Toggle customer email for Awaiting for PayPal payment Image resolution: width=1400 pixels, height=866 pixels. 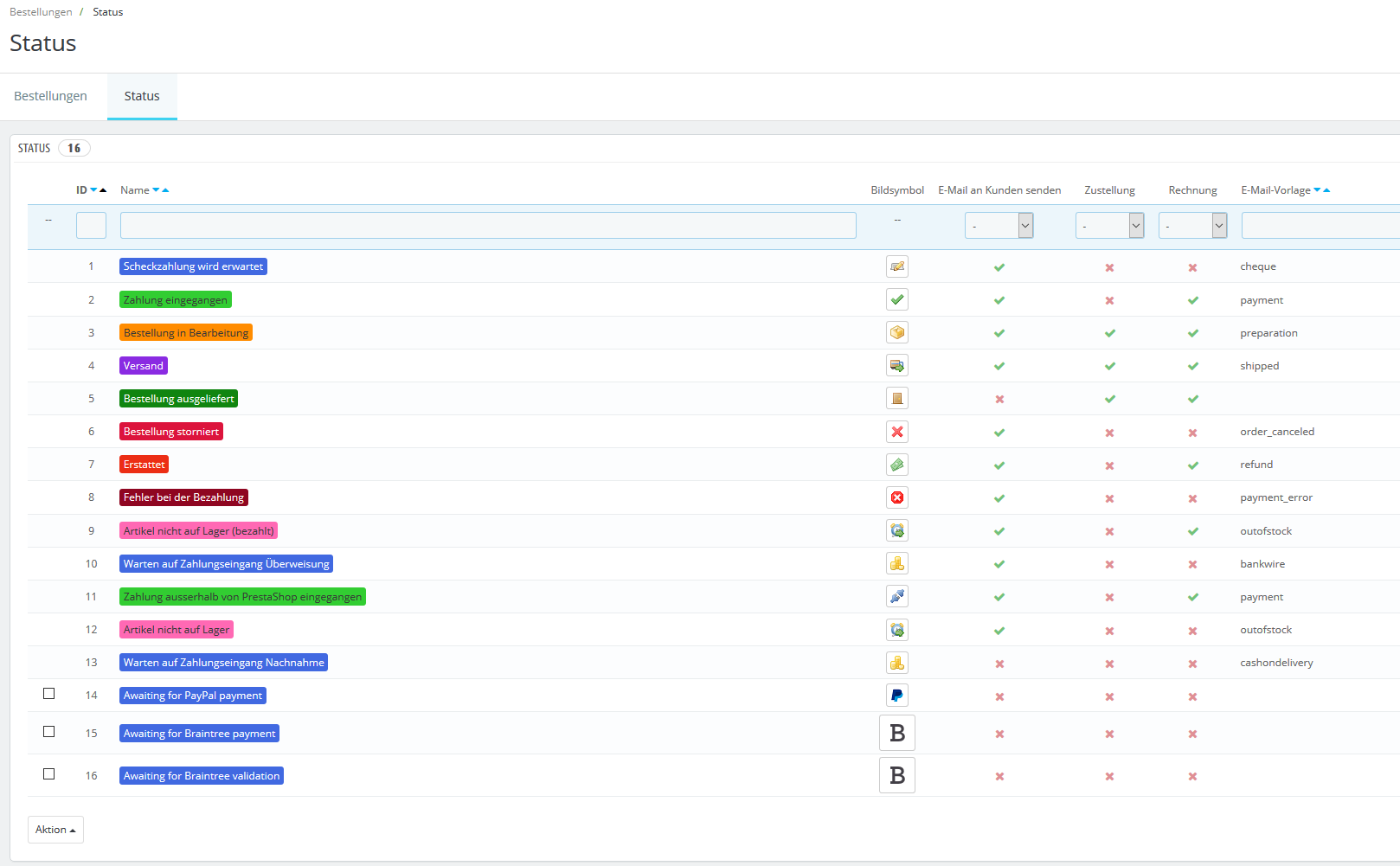(999, 697)
